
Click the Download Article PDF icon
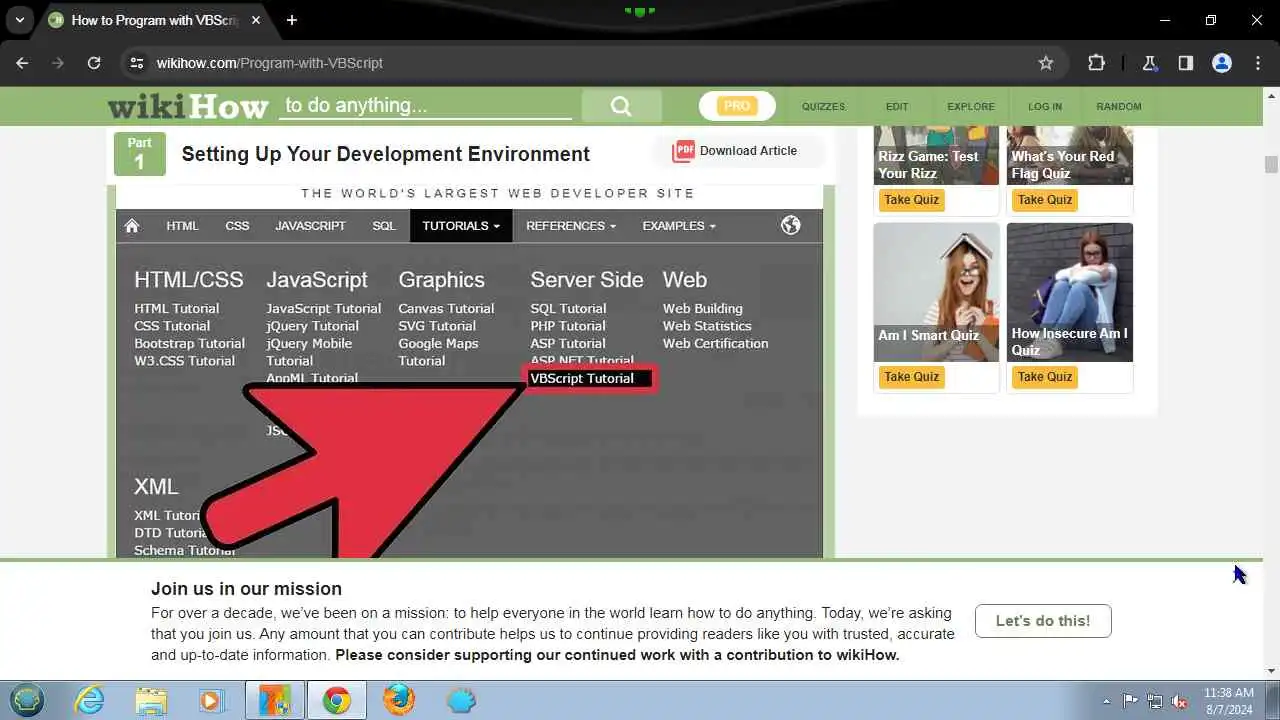tap(684, 151)
